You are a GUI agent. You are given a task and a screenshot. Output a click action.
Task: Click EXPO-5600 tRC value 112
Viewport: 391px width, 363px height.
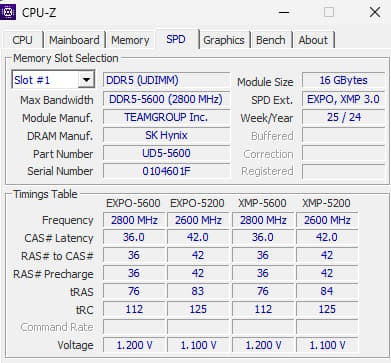click(134, 309)
